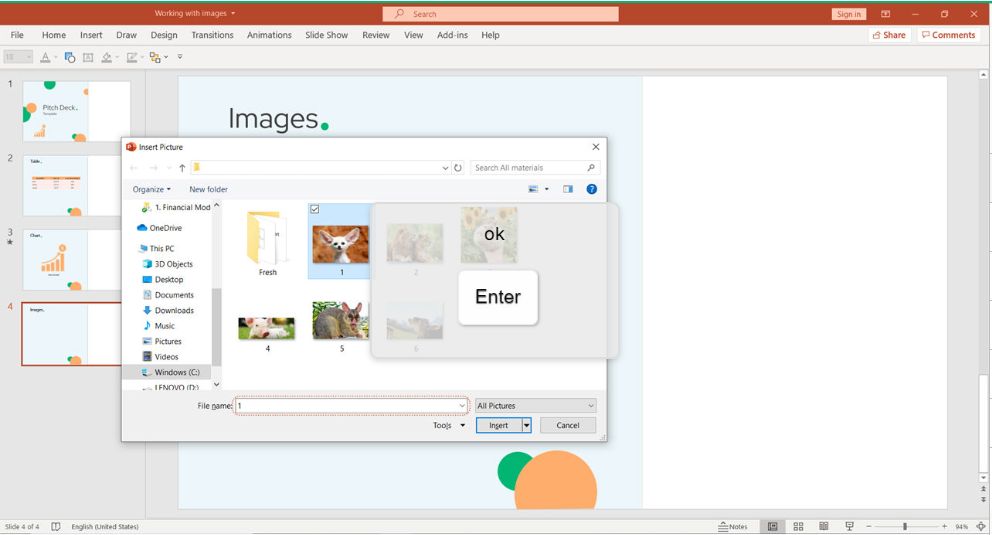Click the Ribbon Display Options icon
Screen dimensions: 992x535
886,14
